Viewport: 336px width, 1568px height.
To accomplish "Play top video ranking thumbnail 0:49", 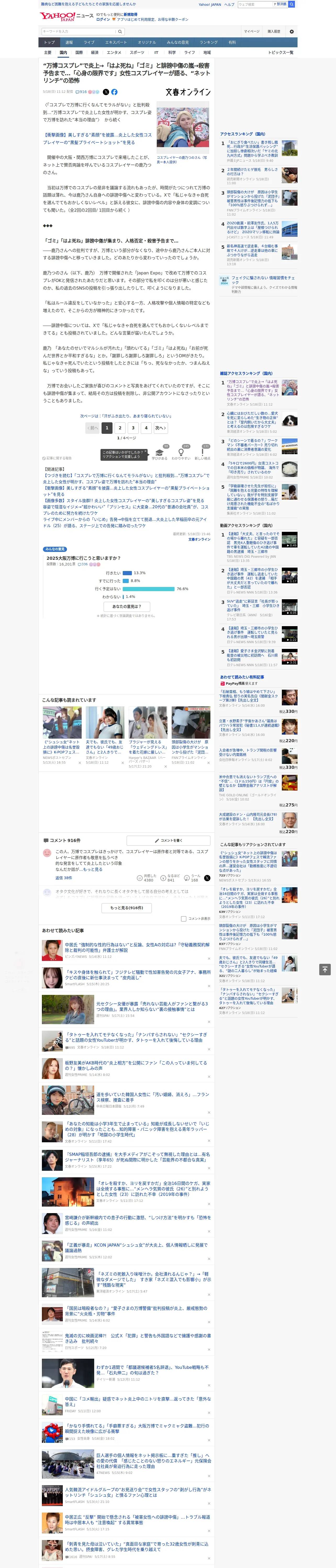I will 289,540.
